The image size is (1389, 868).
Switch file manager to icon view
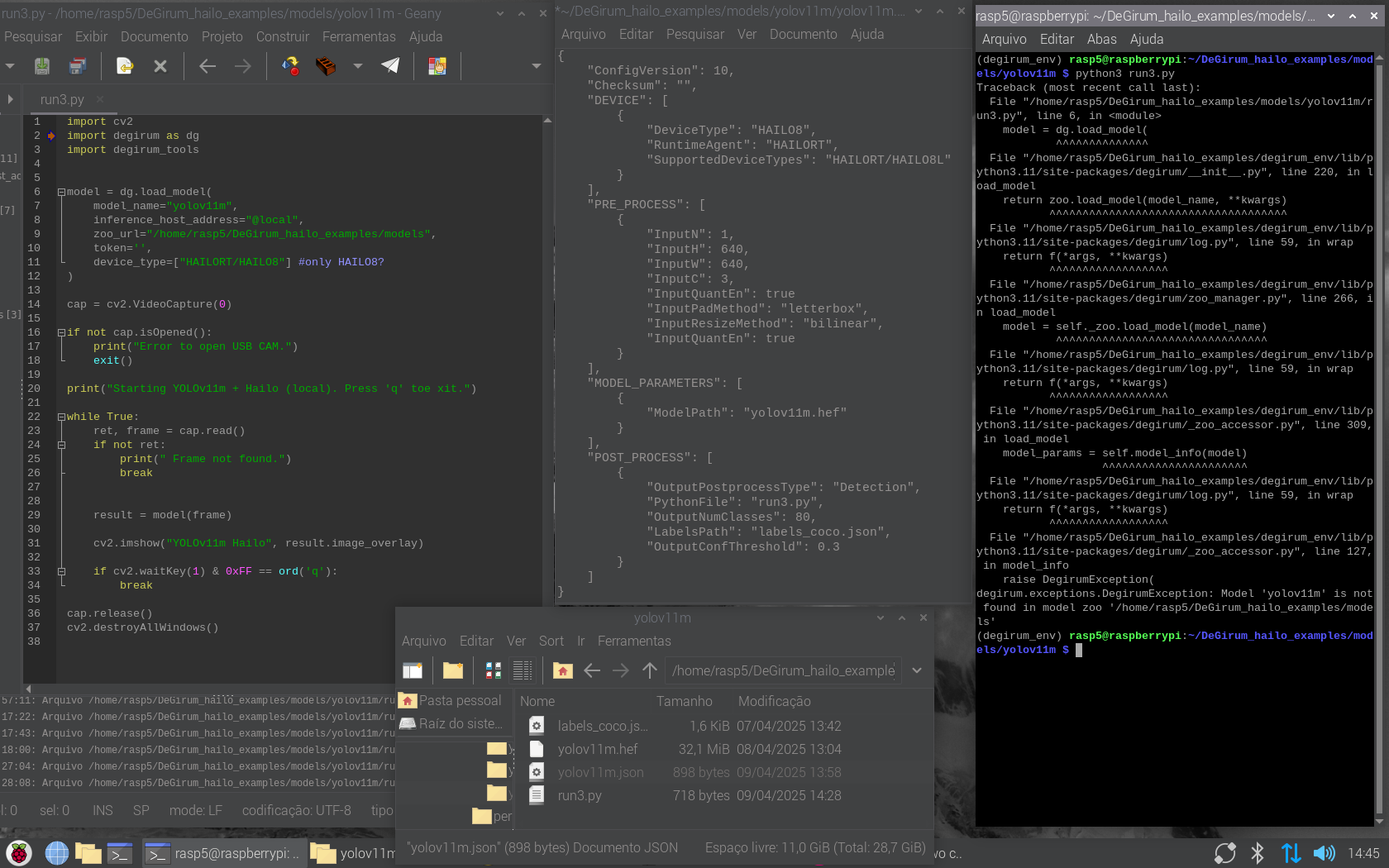tap(493, 670)
